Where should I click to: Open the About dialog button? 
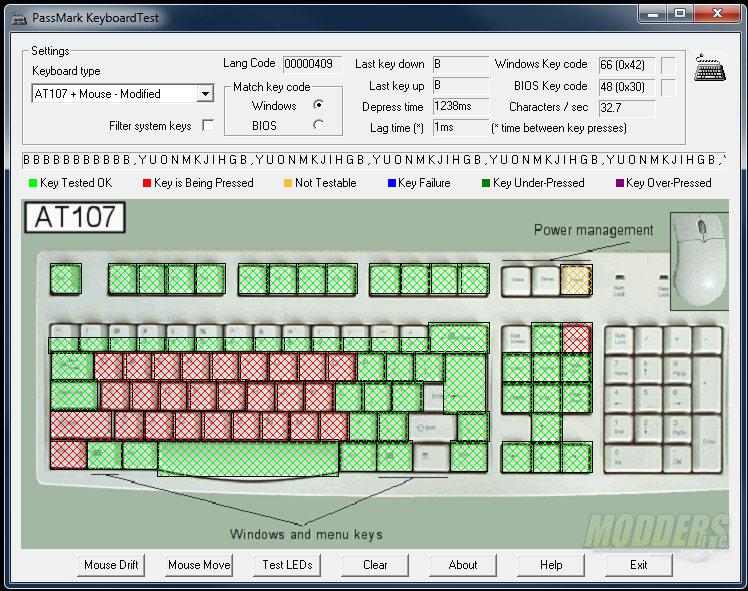463,565
